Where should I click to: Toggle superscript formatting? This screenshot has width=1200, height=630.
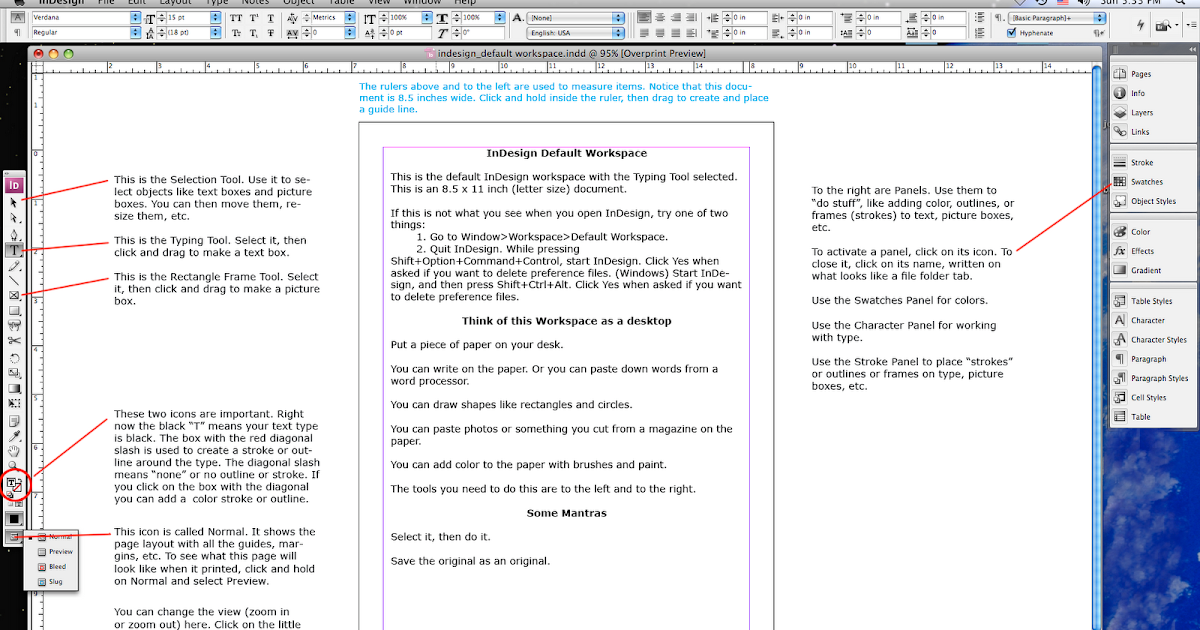(252, 17)
